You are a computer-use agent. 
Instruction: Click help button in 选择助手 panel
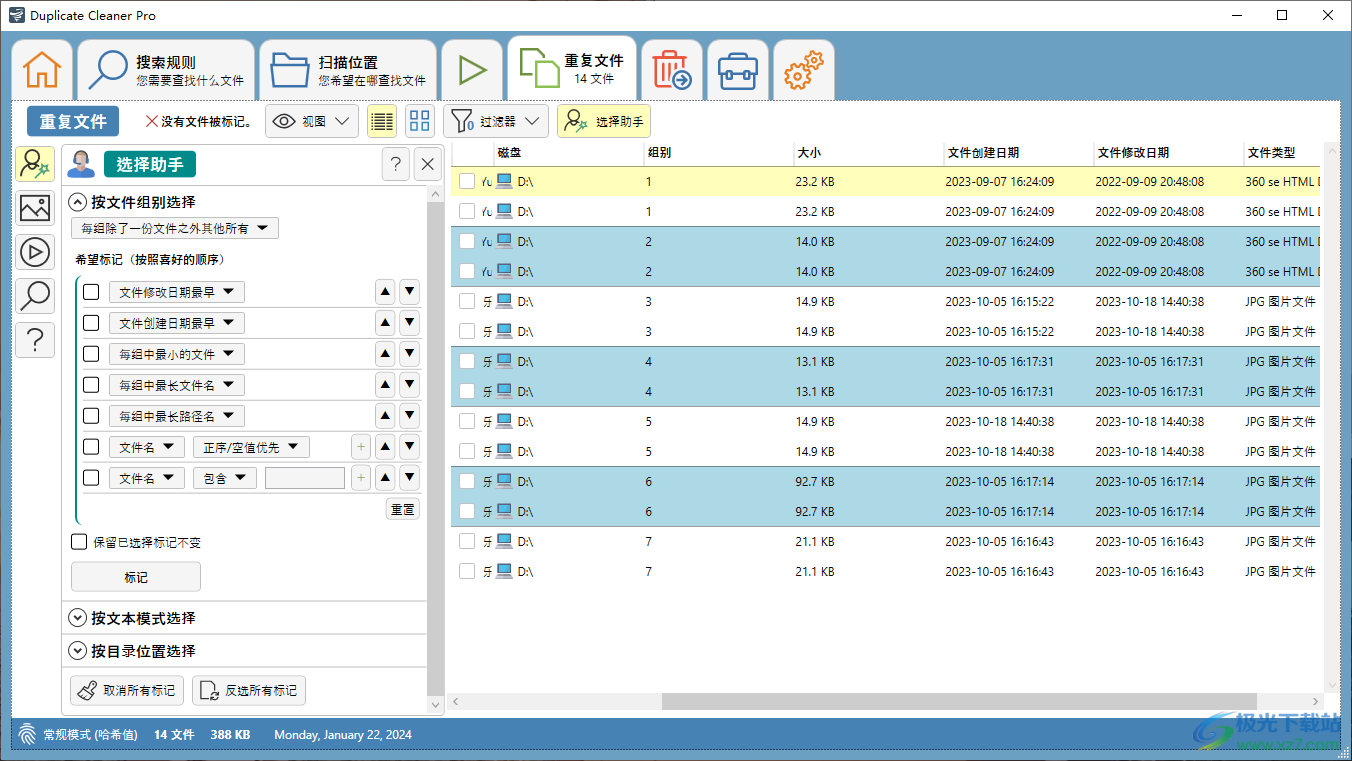(x=396, y=165)
